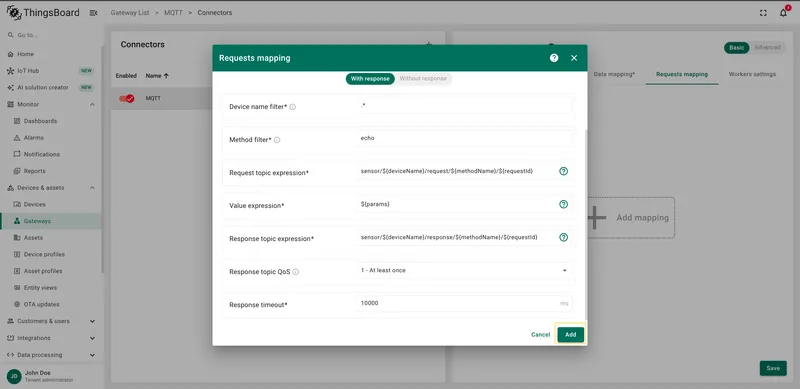Image resolution: width=800 pixels, height=389 pixels.
Task: Switch configuration to Basic mode
Action: point(736,47)
